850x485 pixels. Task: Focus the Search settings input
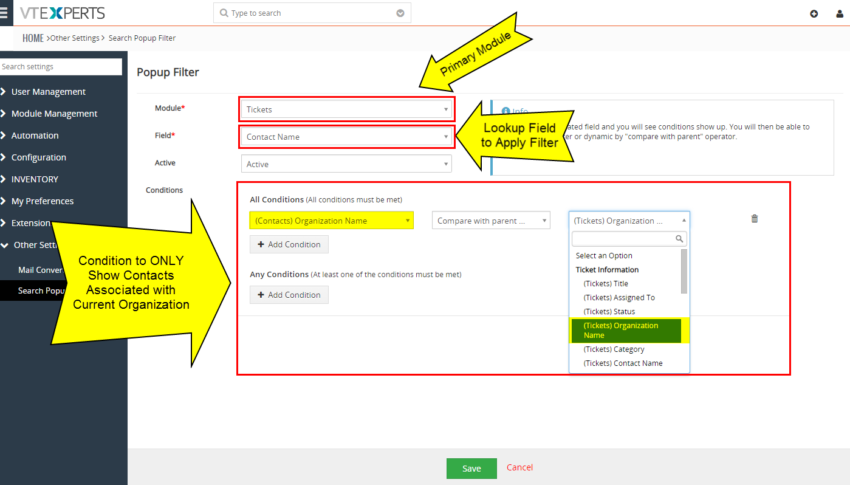(61, 67)
